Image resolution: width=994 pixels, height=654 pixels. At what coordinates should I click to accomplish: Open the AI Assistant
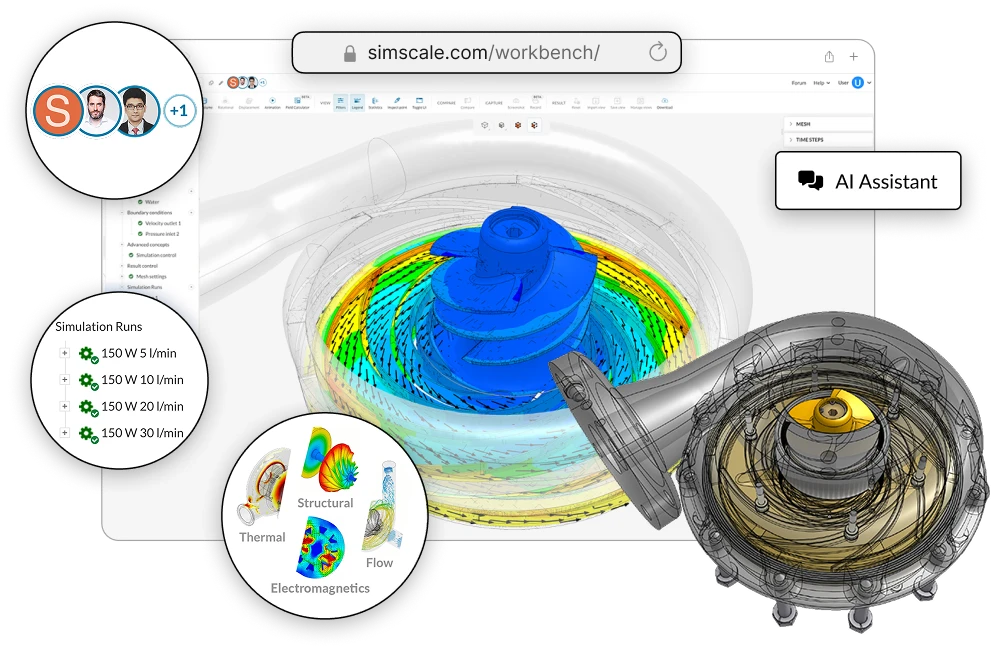click(x=868, y=181)
